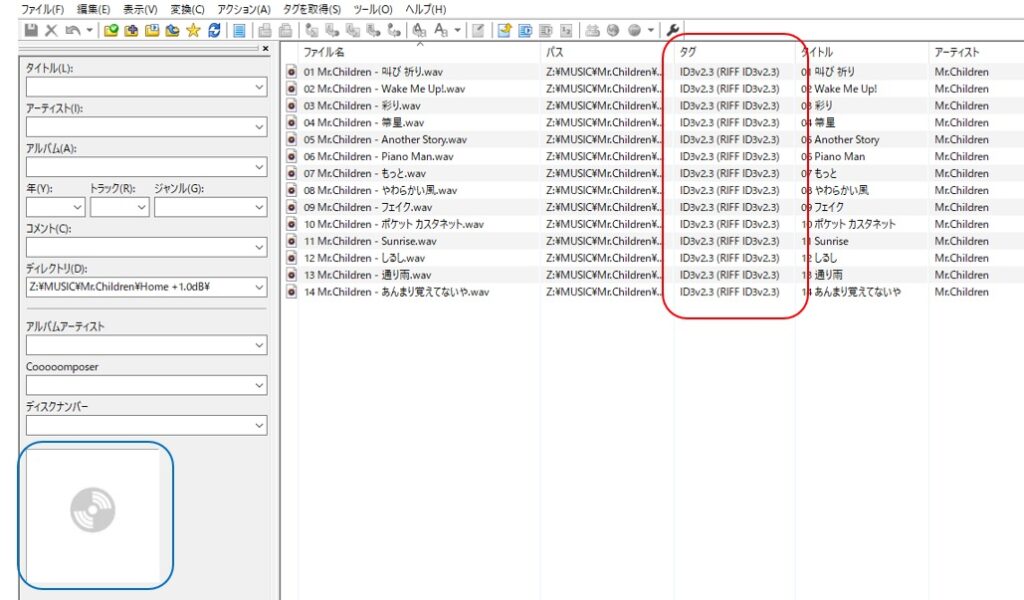This screenshot has height=600, width=1024.
Task: Click the first Change directory folder icon
Action: coord(111,30)
